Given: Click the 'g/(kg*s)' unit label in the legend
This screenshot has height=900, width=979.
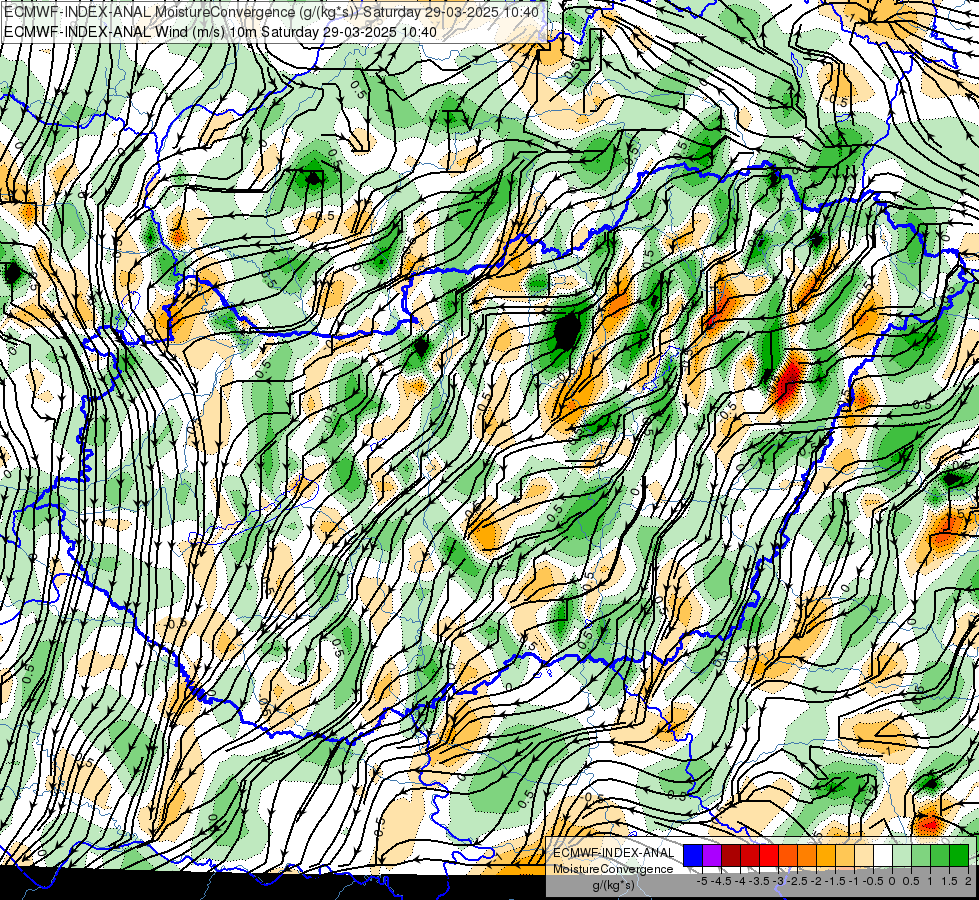Looking at the screenshot, I should coord(613,886).
